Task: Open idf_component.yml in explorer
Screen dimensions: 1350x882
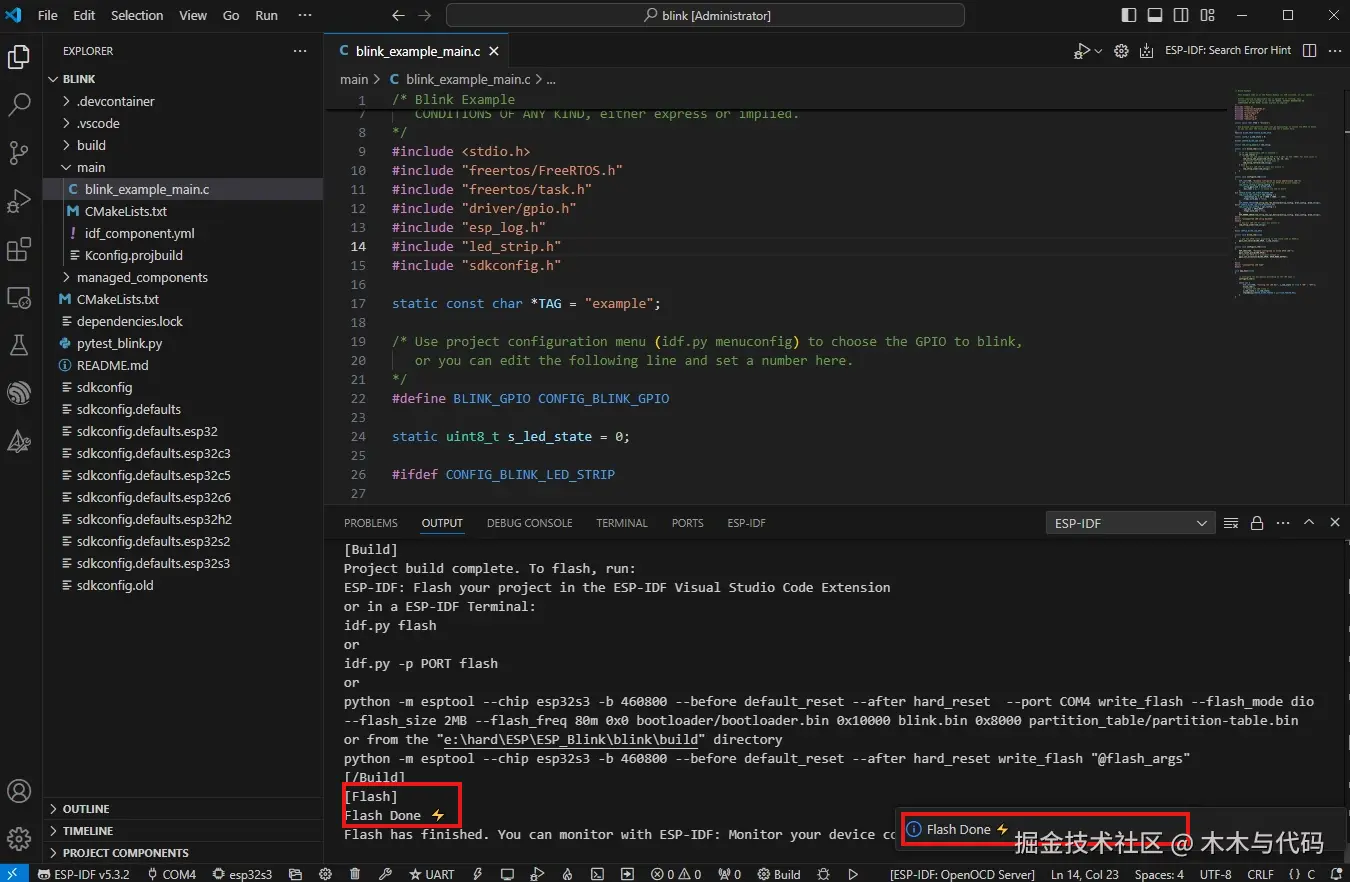Action: [x=183, y=233]
